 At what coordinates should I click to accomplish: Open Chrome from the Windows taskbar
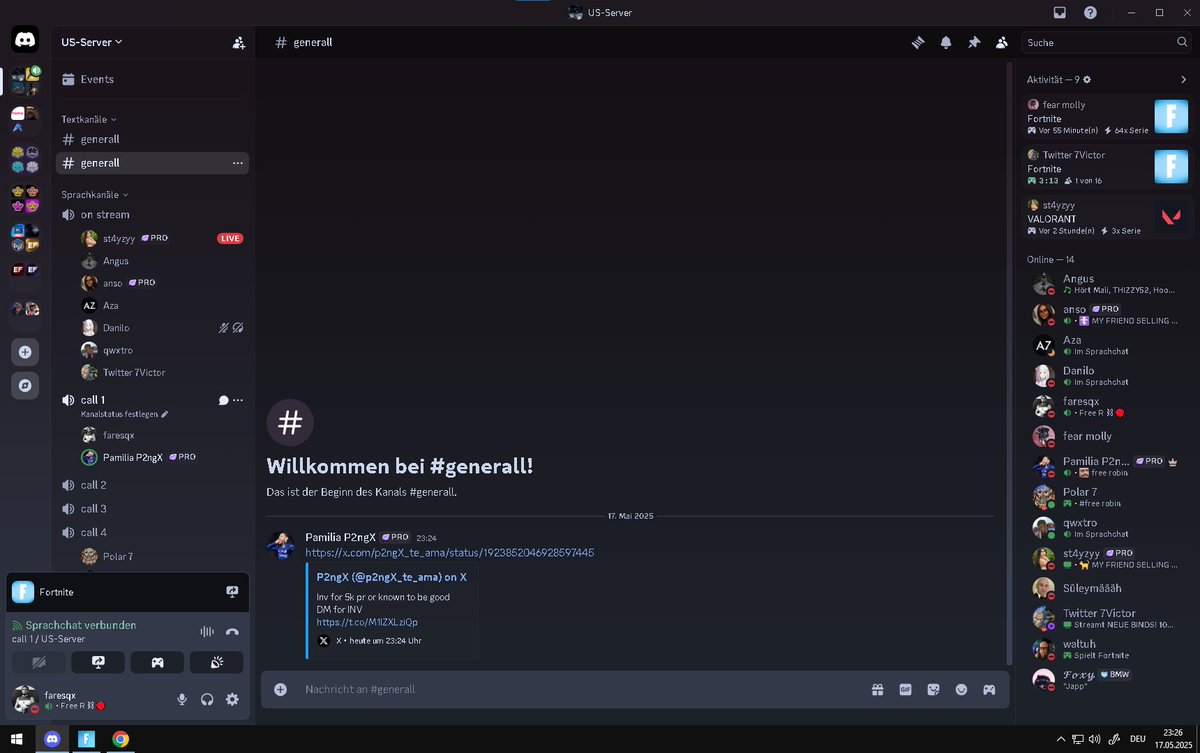[120, 740]
